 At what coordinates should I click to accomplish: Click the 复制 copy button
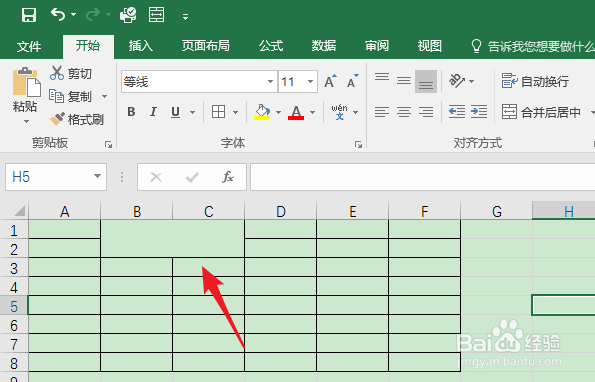coord(71,96)
